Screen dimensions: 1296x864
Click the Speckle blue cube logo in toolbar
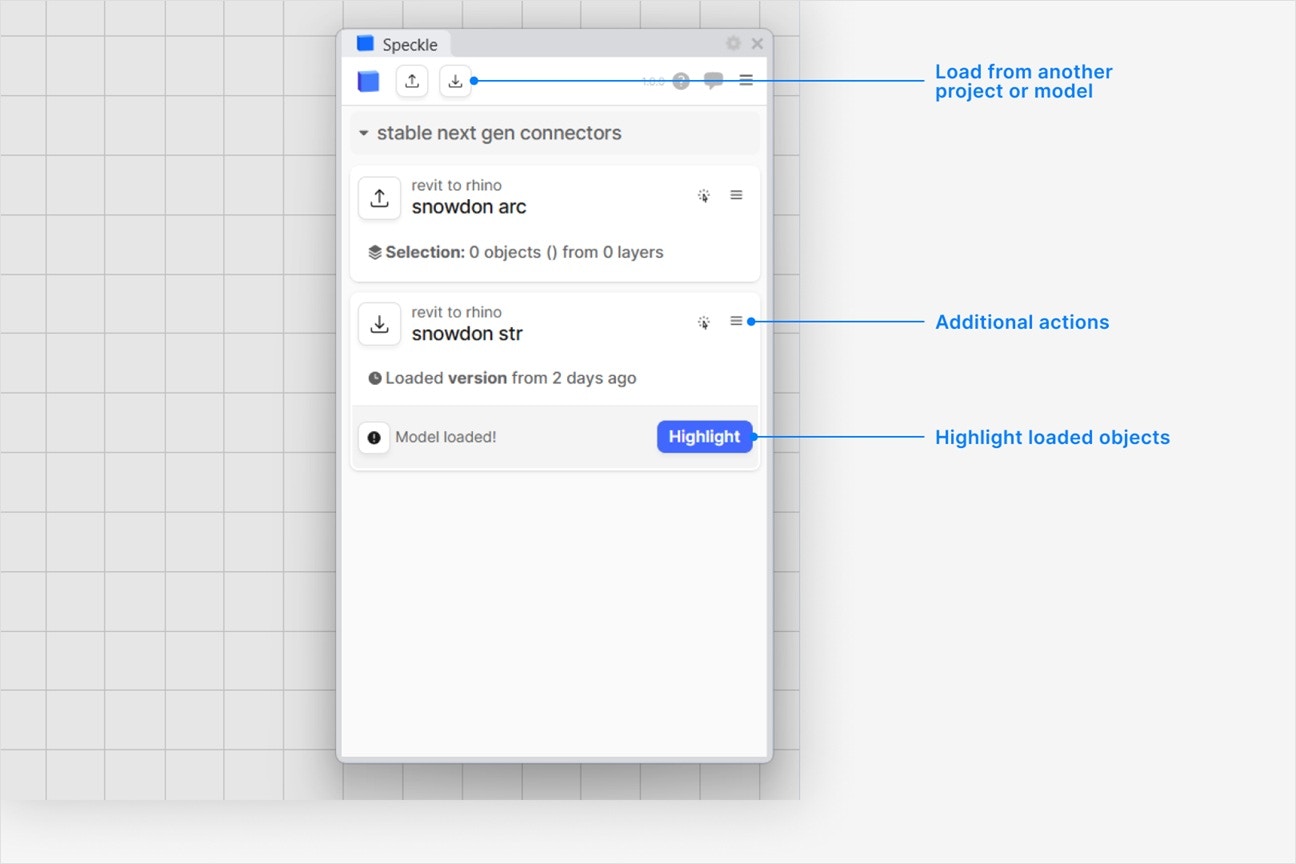[x=369, y=81]
